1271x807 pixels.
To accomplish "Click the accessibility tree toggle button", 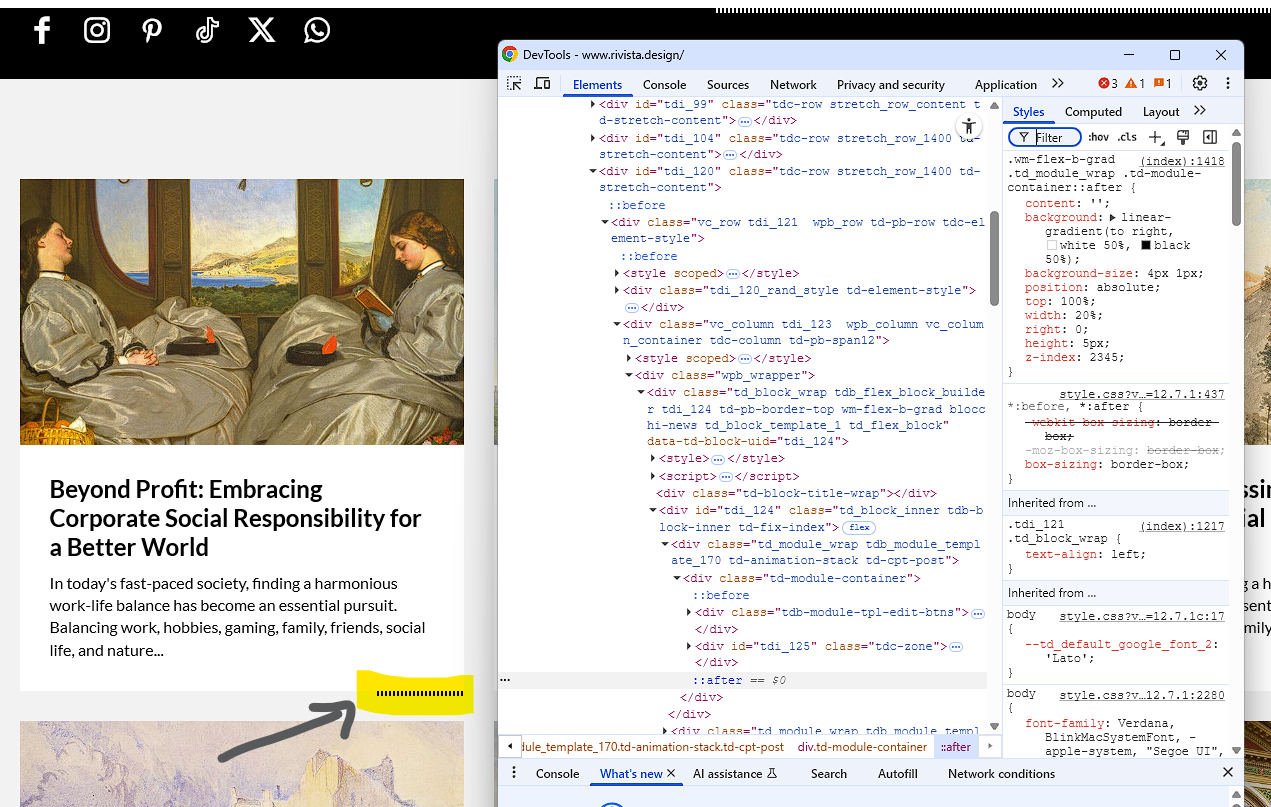I will pos(968,127).
